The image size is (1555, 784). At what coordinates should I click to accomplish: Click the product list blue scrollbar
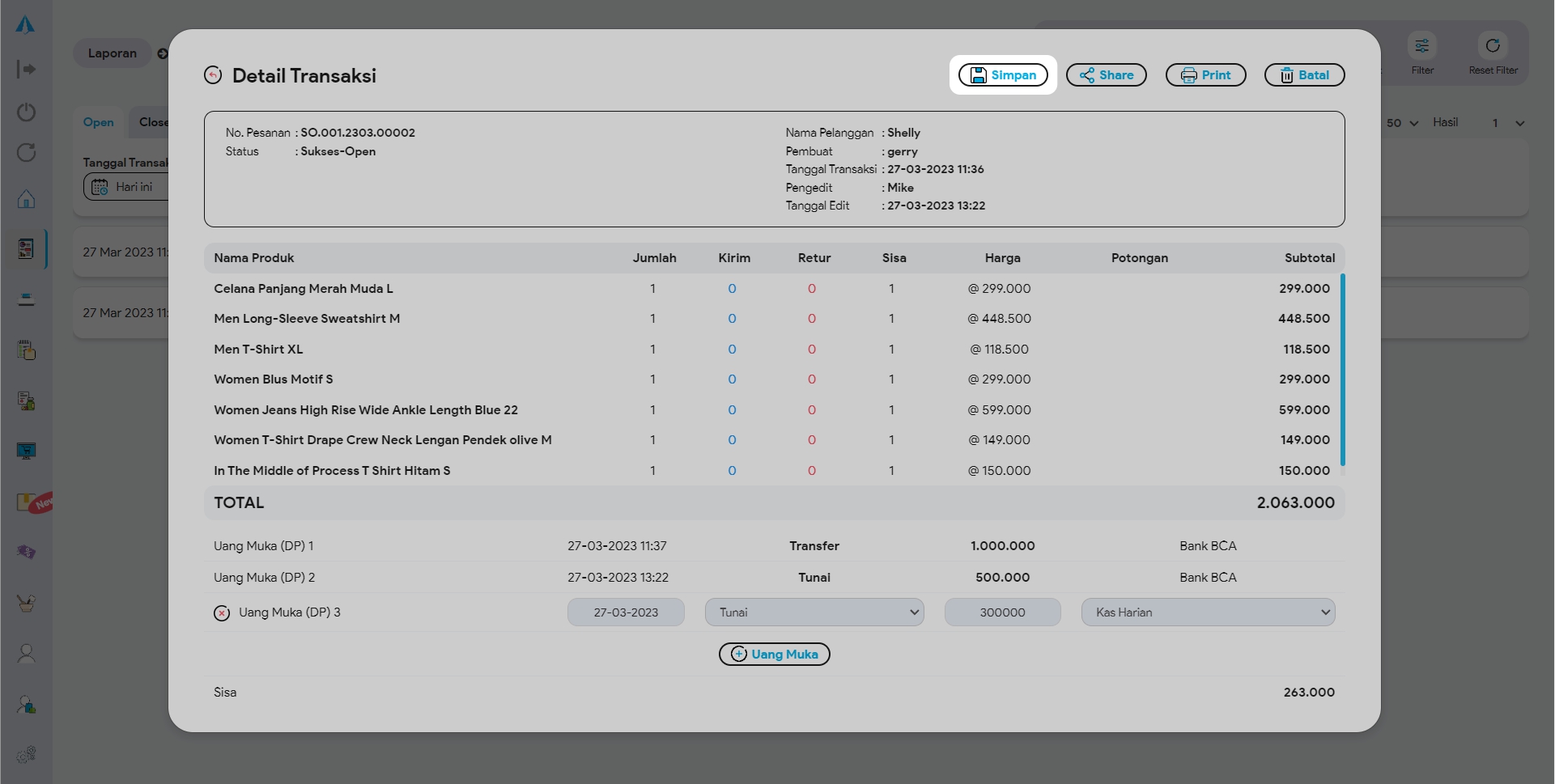pos(1342,369)
